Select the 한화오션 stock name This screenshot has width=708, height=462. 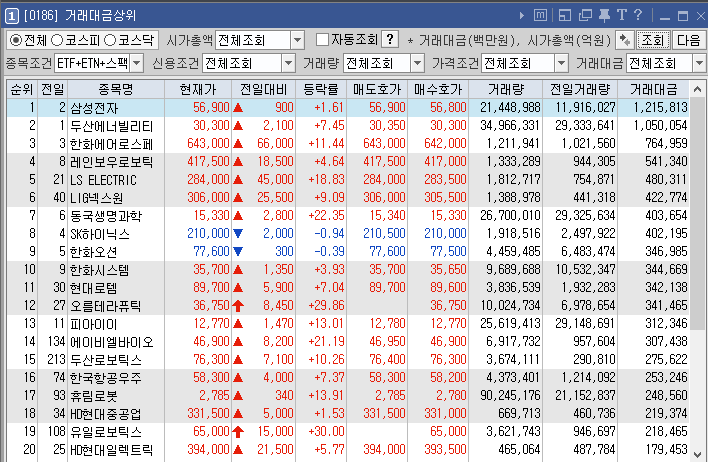[x=93, y=252]
